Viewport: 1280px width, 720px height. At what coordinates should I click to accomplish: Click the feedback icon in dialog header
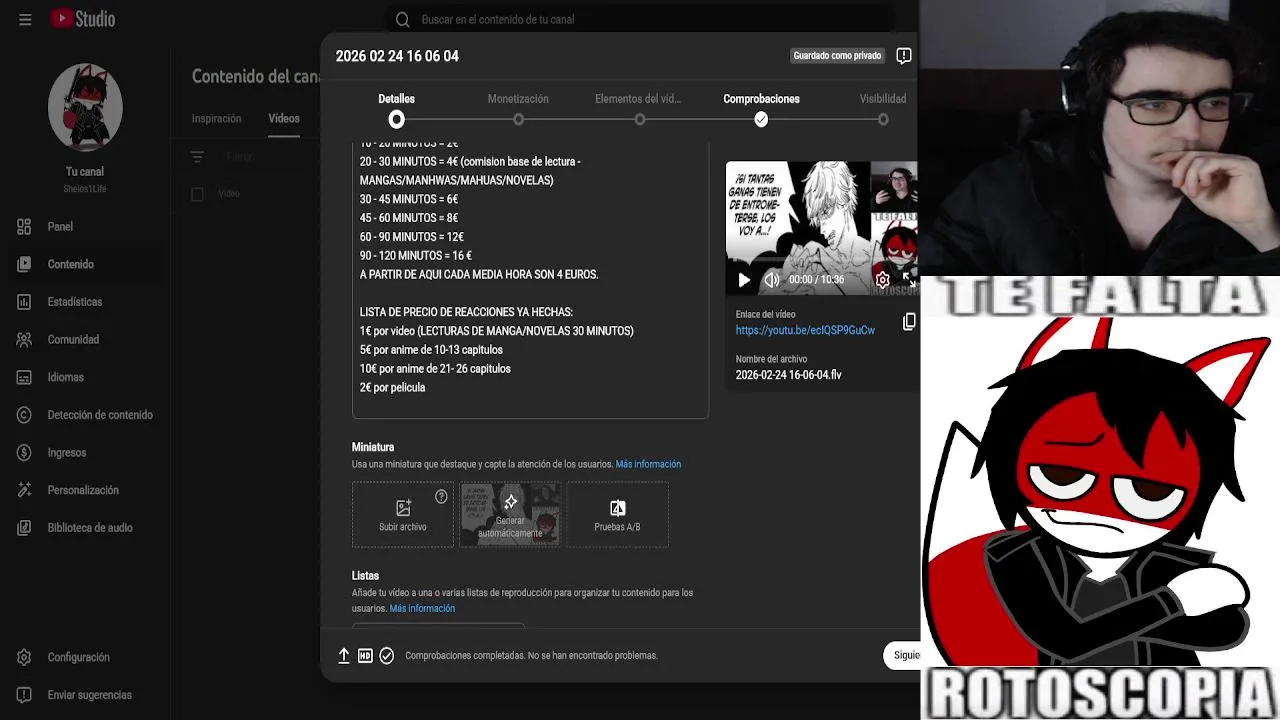[x=904, y=56]
